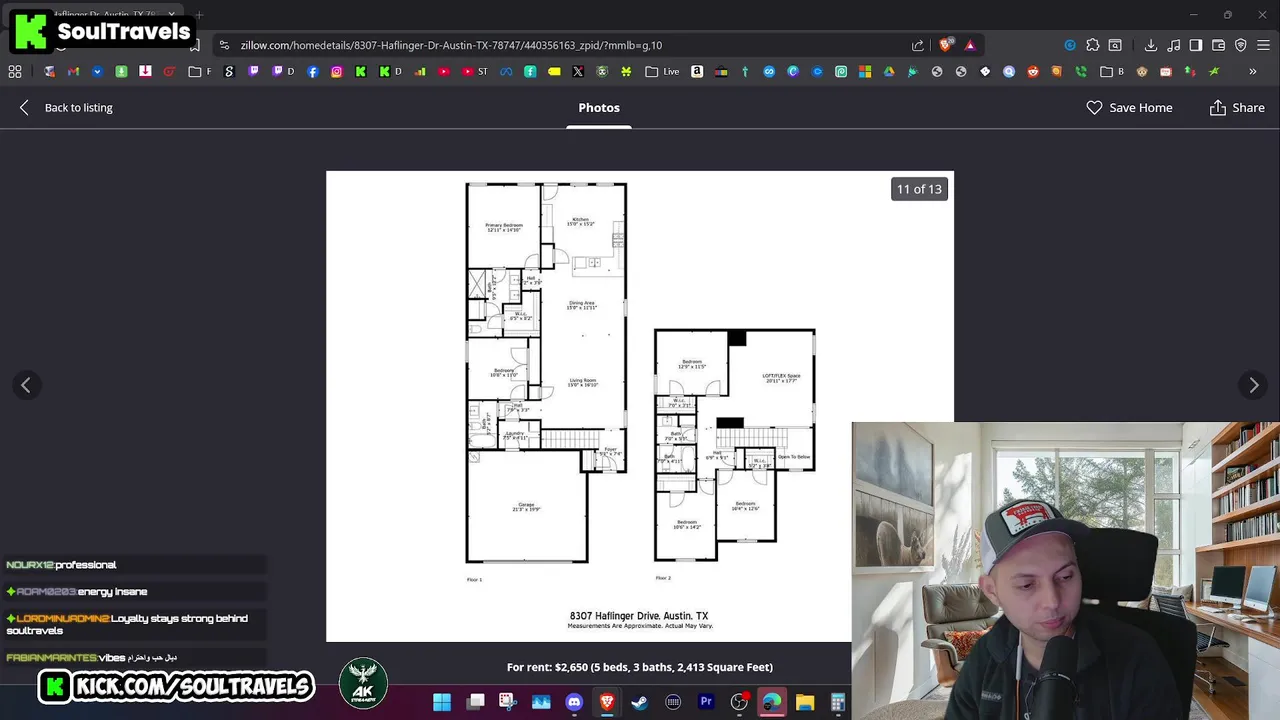Image resolution: width=1280 pixels, height=720 pixels.
Task: Open the Live bookmarks folder
Action: [662, 72]
